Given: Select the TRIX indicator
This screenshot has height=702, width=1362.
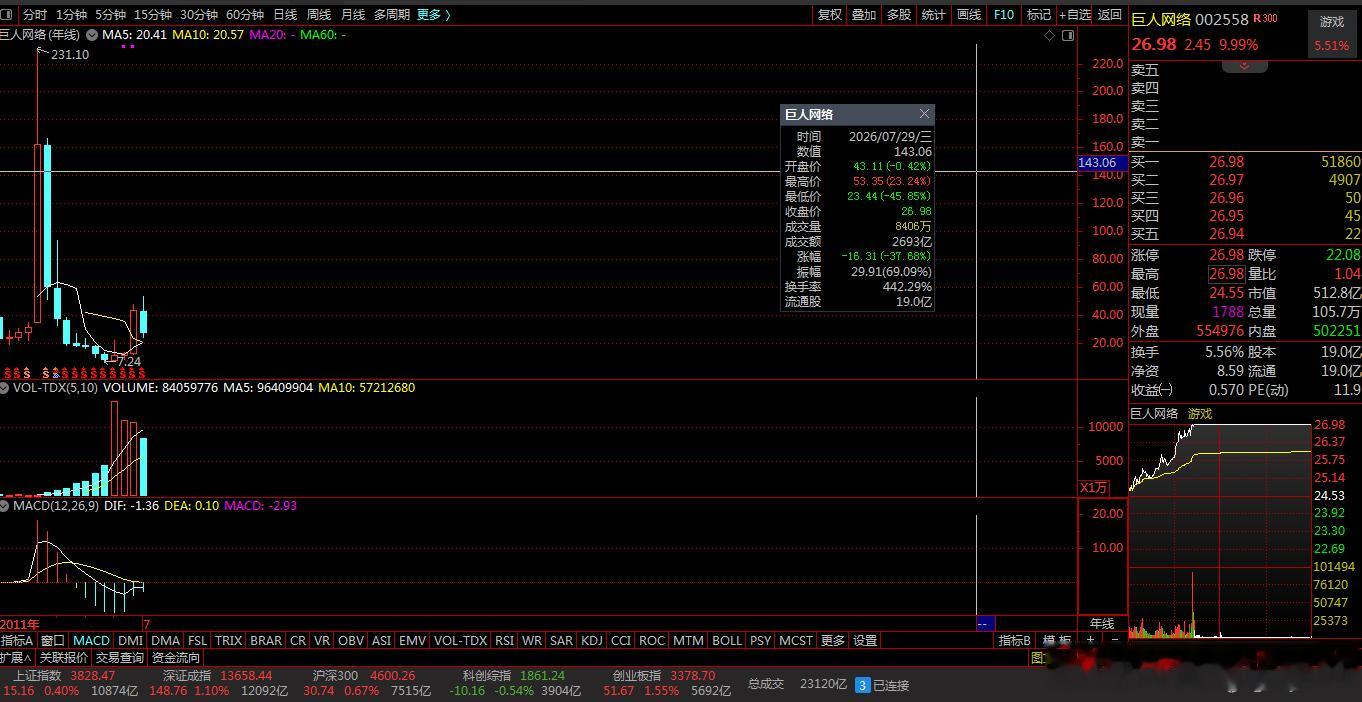Looking at the screenshot, I should [229, 640].
